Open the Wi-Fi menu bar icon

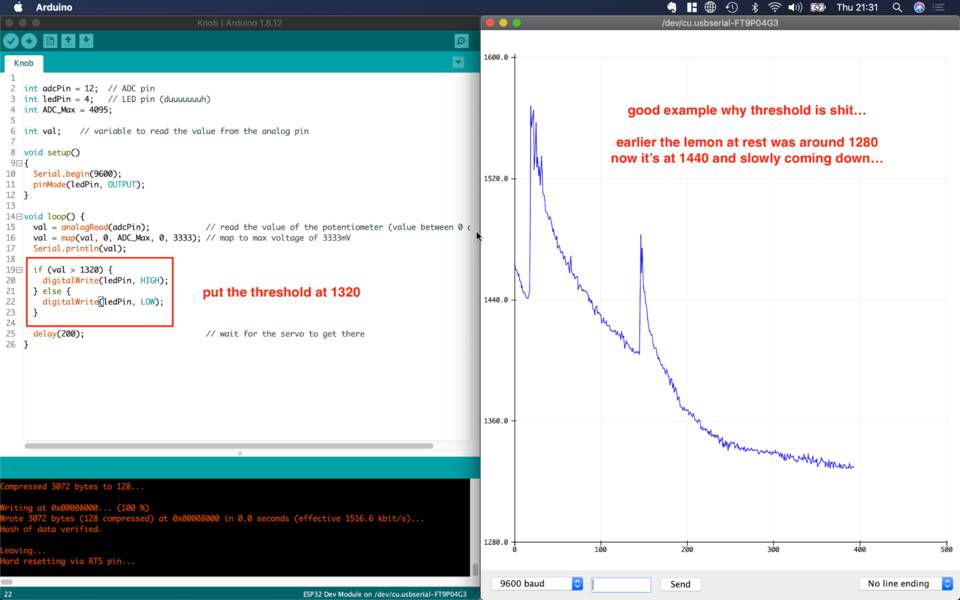pyautogui.click(x=774, y=7)
